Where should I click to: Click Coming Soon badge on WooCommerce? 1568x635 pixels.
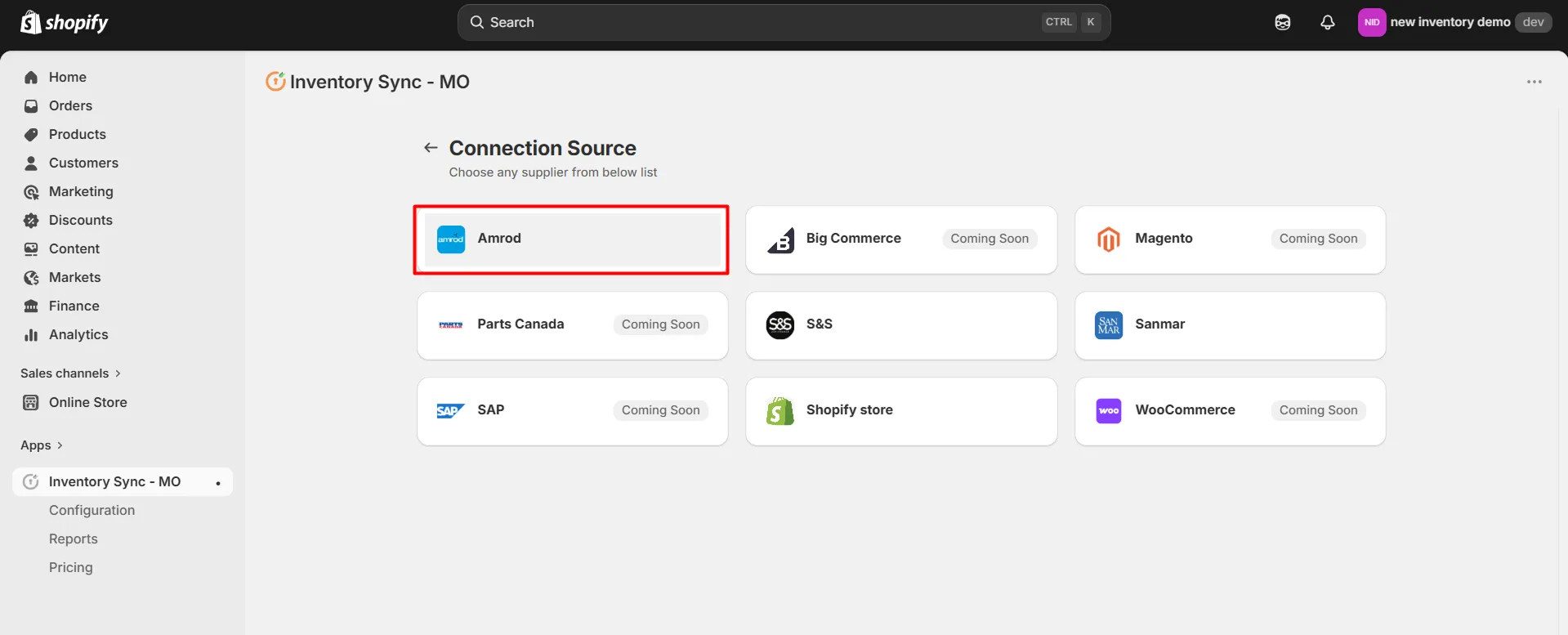click(x=1319, y=410)
